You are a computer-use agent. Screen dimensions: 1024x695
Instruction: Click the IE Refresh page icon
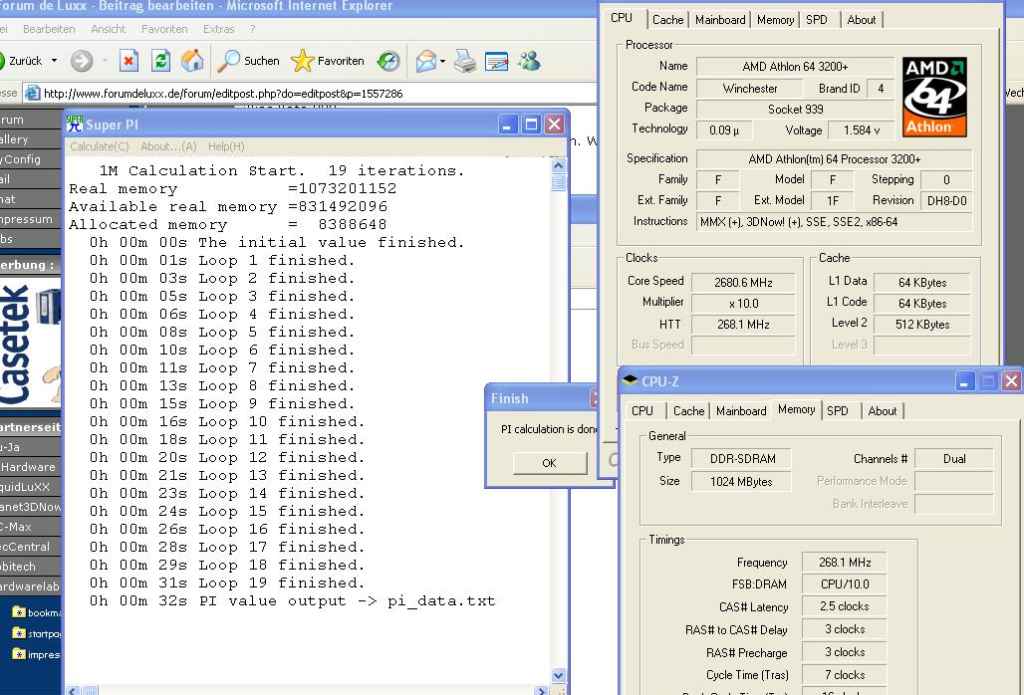coord(161,61)
